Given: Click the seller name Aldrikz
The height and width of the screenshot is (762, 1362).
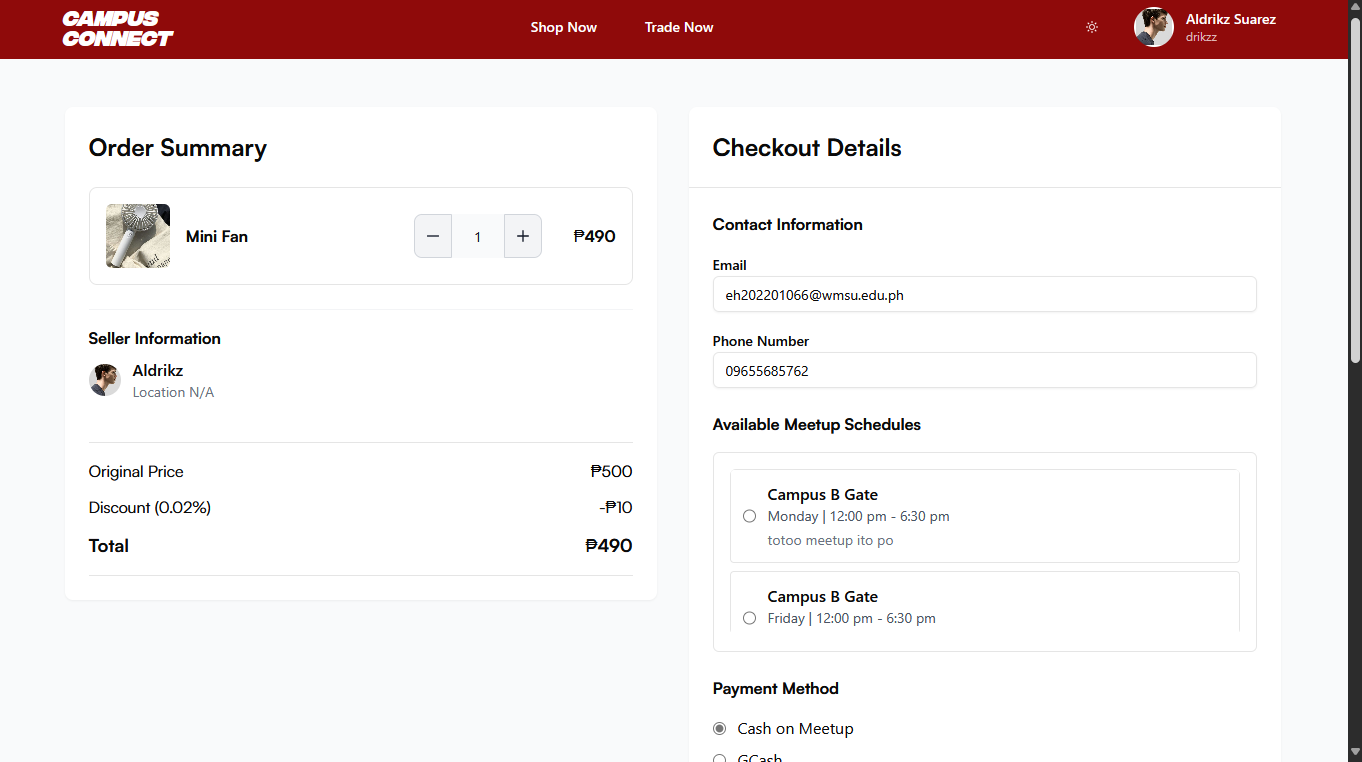Looking at the screenshot, I should pos(158,370).
